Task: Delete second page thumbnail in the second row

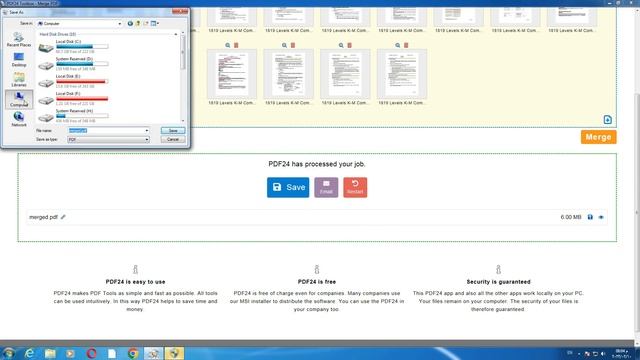Action: [293, 45]
